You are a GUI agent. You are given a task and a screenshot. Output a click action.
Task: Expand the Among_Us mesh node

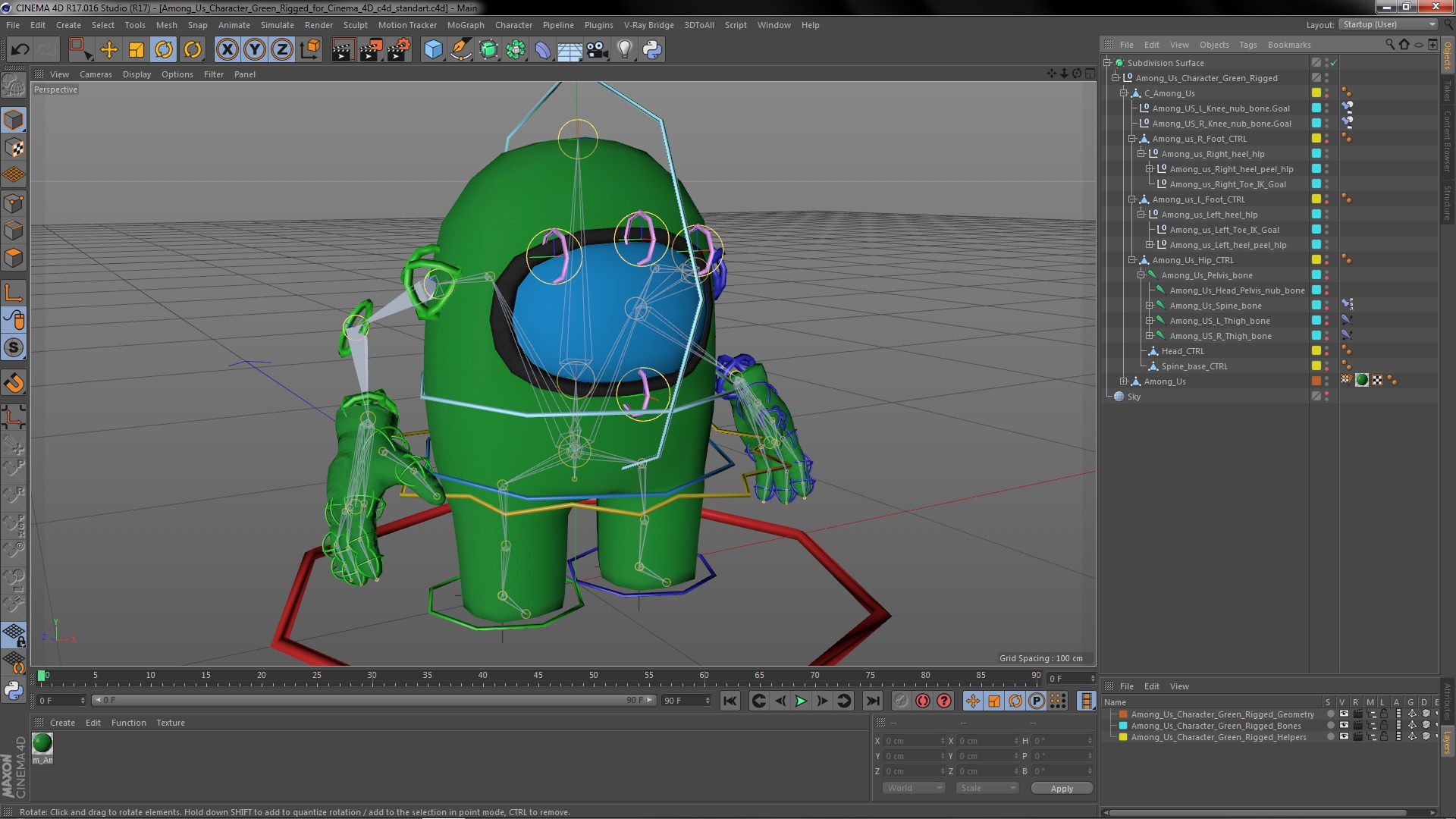pos(1124,381)
